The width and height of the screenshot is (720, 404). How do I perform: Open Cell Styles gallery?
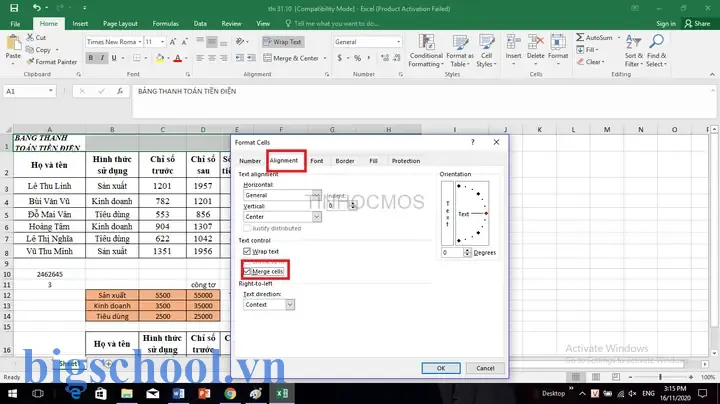(x=486, y=51)
